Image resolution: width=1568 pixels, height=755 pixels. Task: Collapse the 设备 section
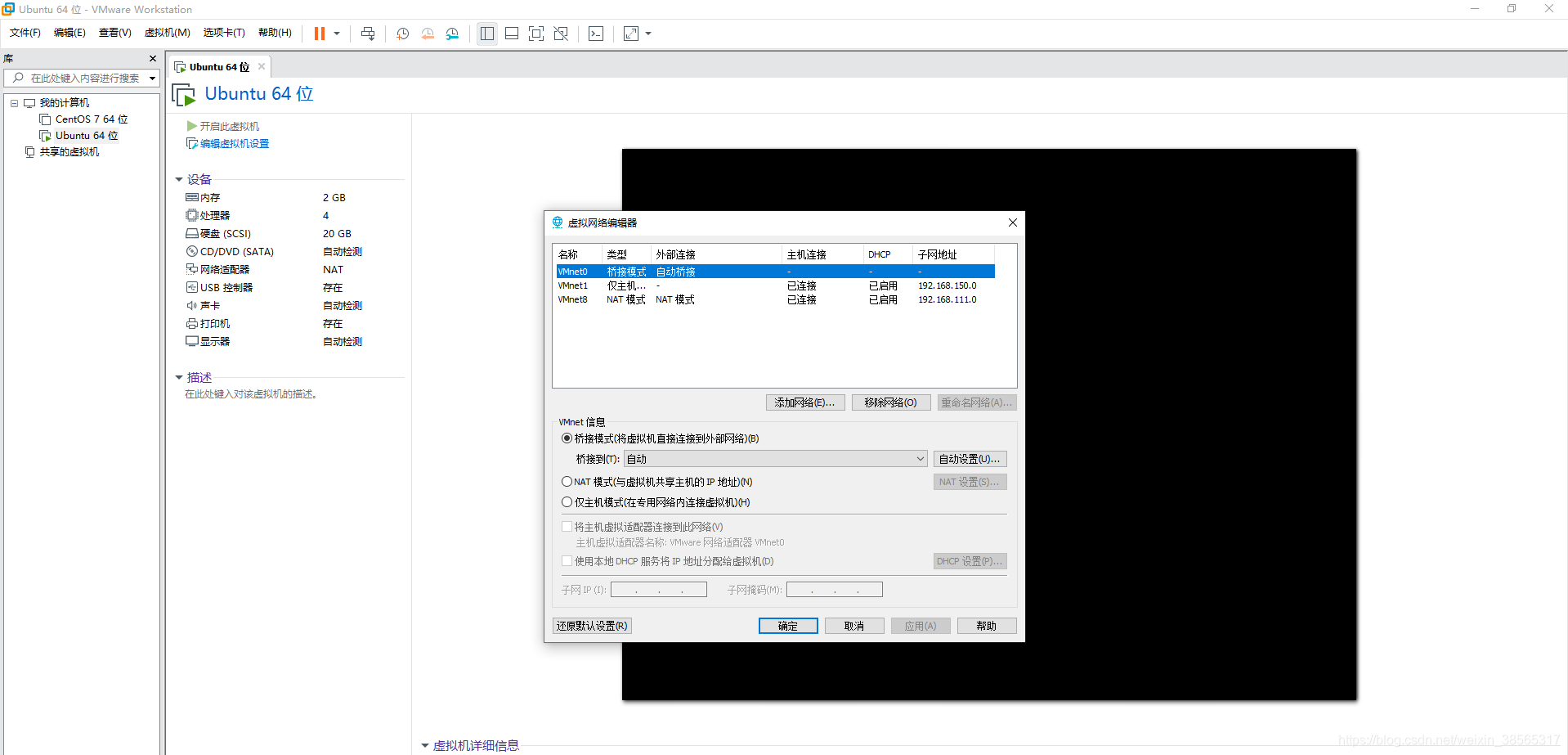tap(179, 179)
